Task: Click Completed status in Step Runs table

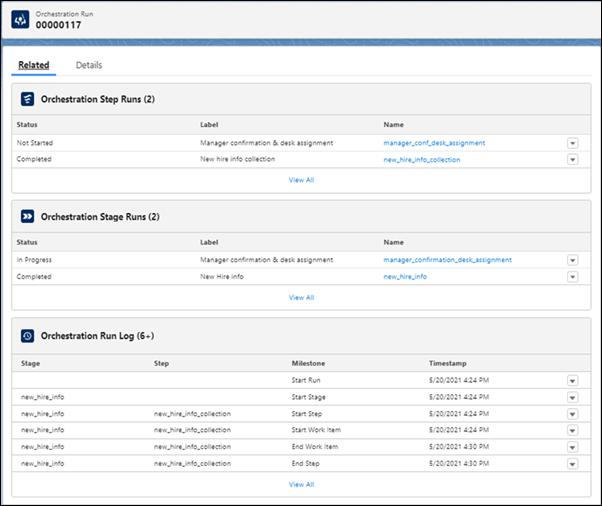Action: tap(34, 159)
